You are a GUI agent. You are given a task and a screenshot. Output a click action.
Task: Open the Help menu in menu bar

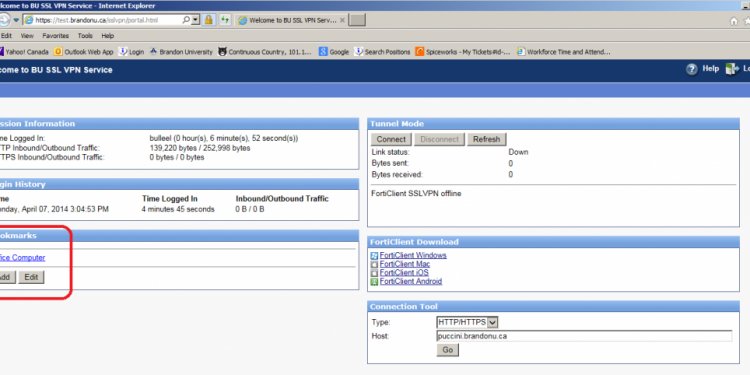[x=108, y=36]
